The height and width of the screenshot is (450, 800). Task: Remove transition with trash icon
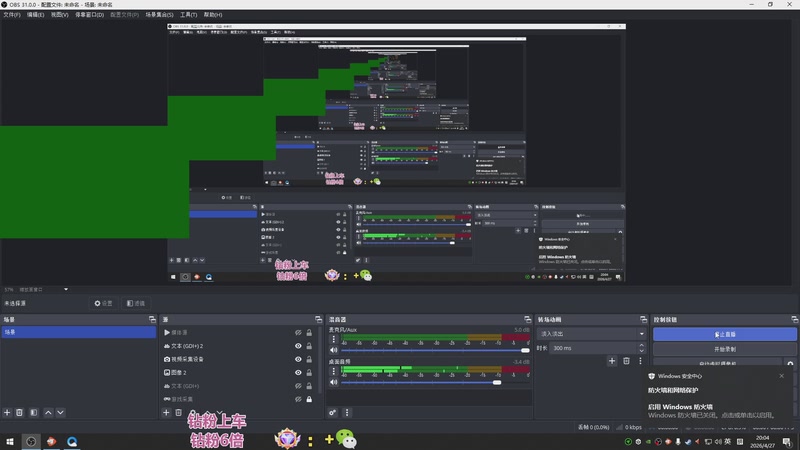coord(627,361)
